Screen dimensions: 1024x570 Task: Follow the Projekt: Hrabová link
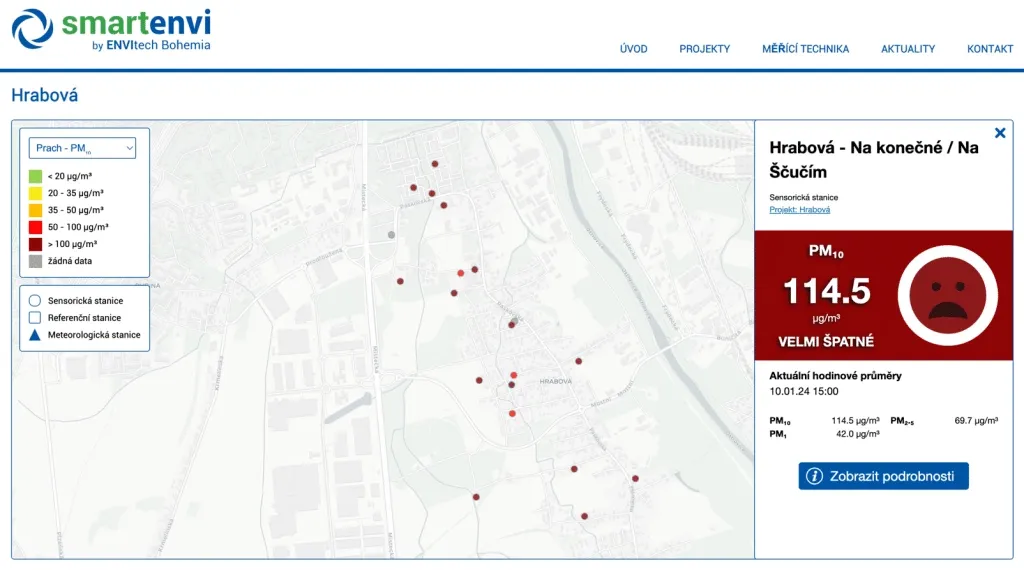(799, 210)
